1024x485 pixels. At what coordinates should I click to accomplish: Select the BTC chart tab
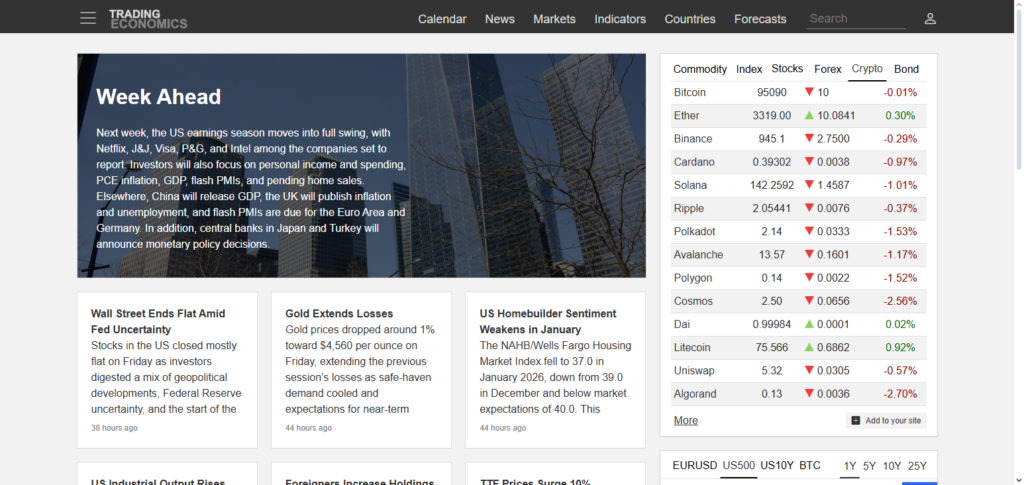[810, 465]
